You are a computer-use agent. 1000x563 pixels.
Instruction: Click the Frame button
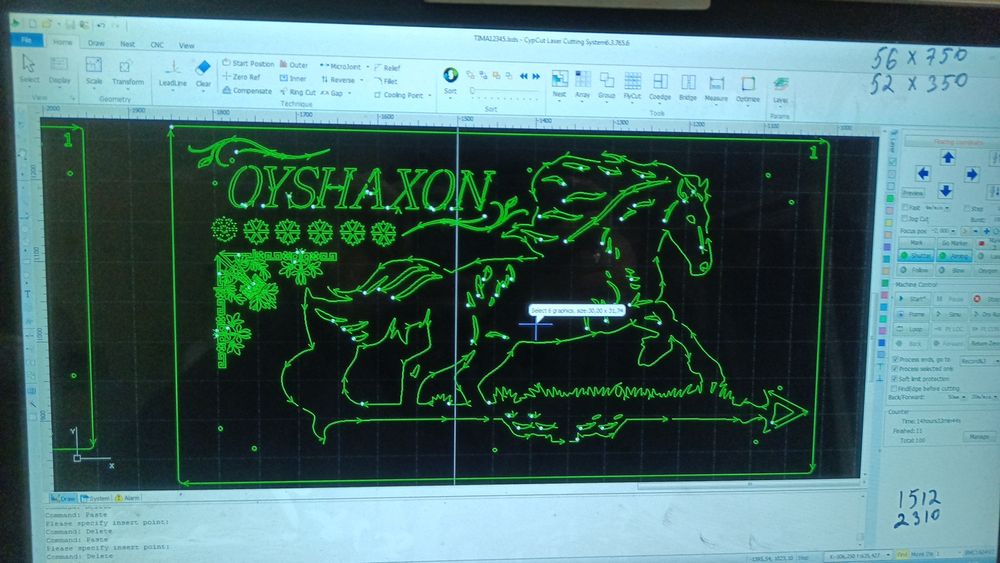[x=913, y=314]
